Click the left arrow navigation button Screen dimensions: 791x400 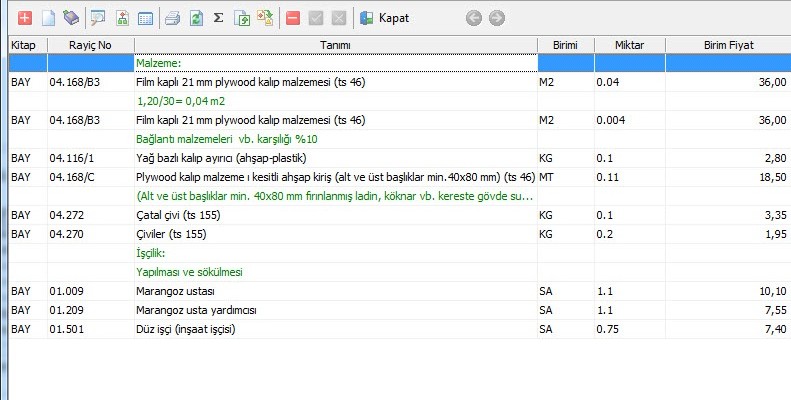[x=474, y=18]
